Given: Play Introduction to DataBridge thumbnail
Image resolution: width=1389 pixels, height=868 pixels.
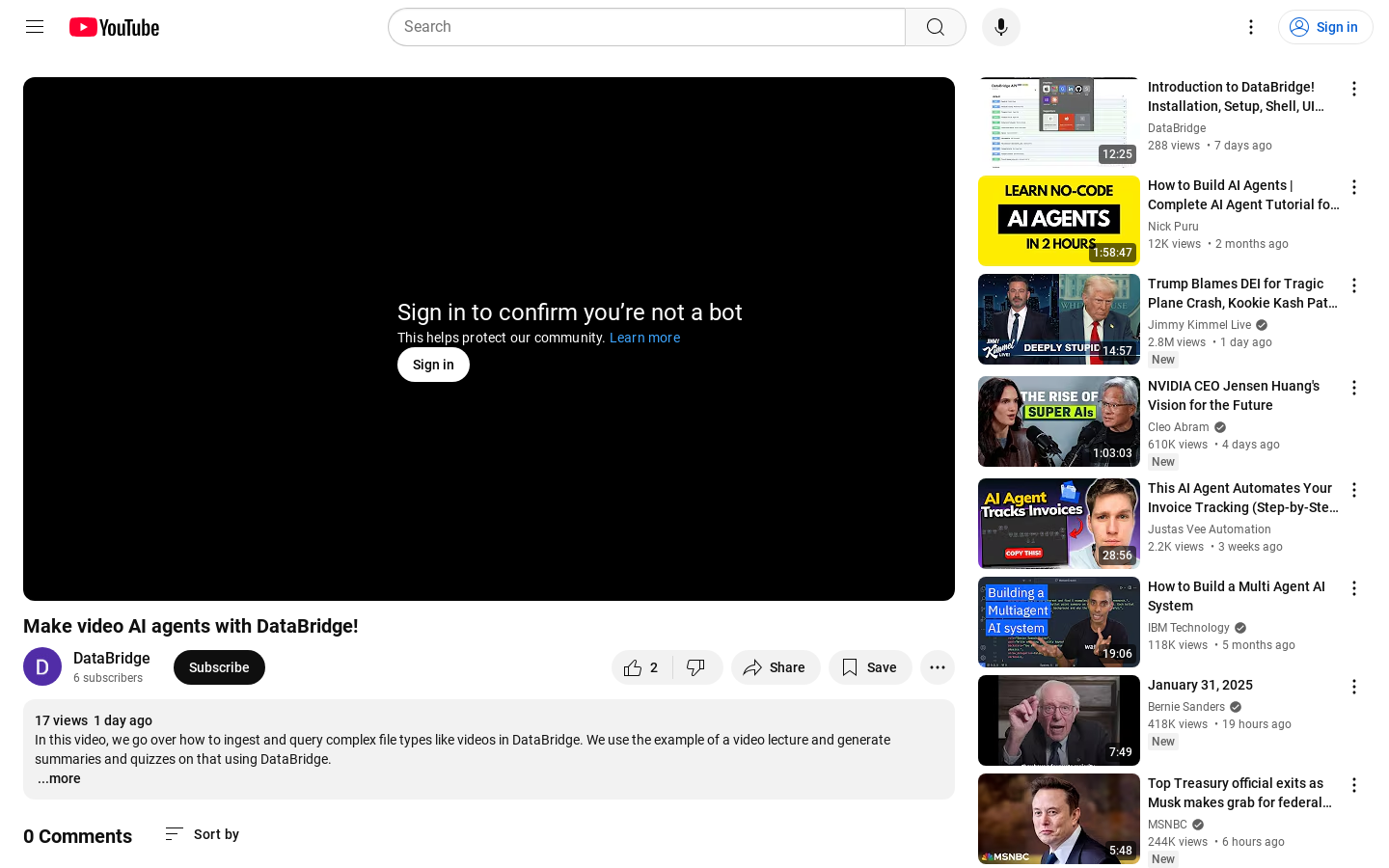Looking at the screenshot, I should click(x=1059, y=122).
